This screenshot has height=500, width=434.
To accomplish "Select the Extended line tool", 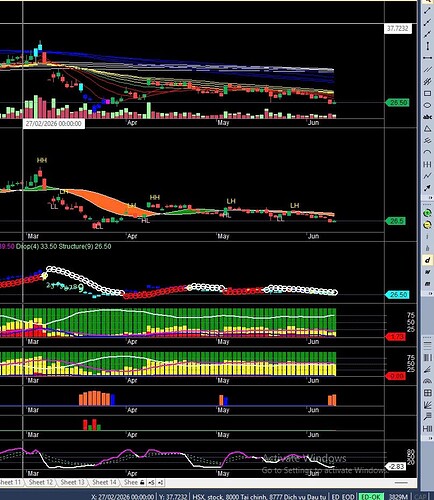I will click(427, 34).
